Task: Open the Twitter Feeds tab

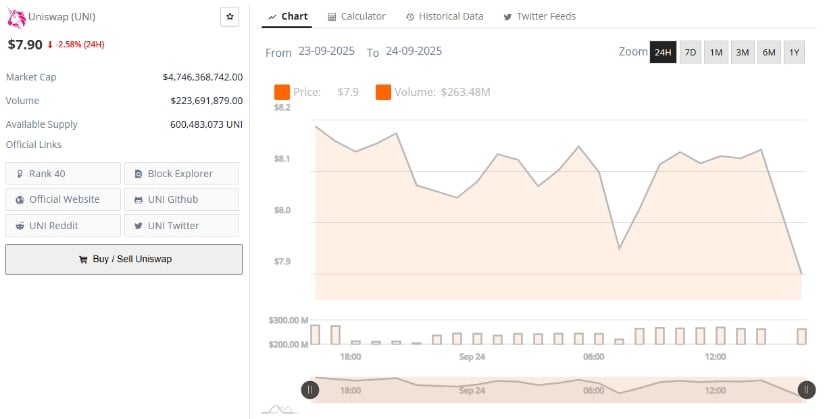Action: (x=539, y=17)
